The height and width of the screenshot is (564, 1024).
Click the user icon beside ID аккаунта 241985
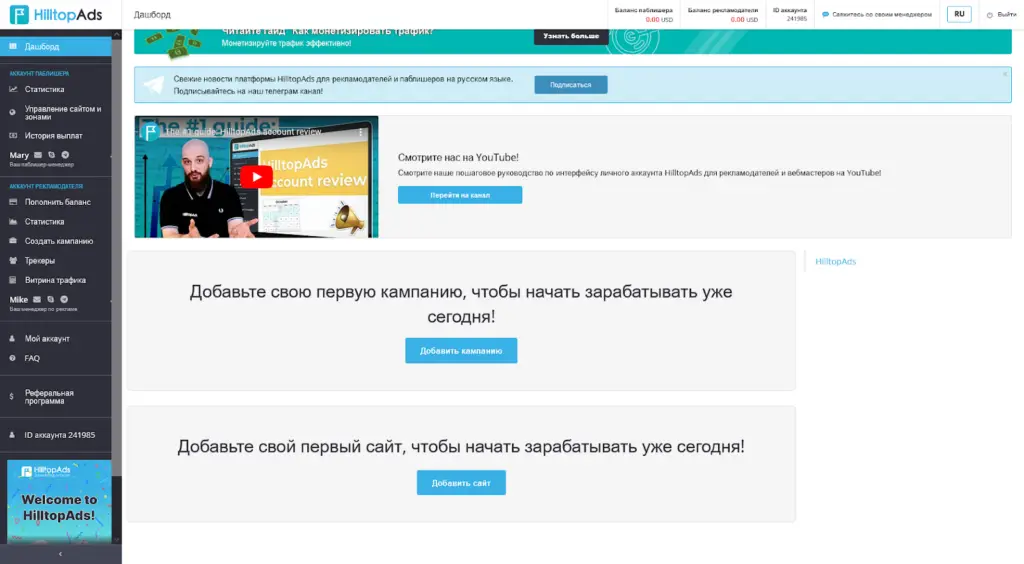coord(12,435)
